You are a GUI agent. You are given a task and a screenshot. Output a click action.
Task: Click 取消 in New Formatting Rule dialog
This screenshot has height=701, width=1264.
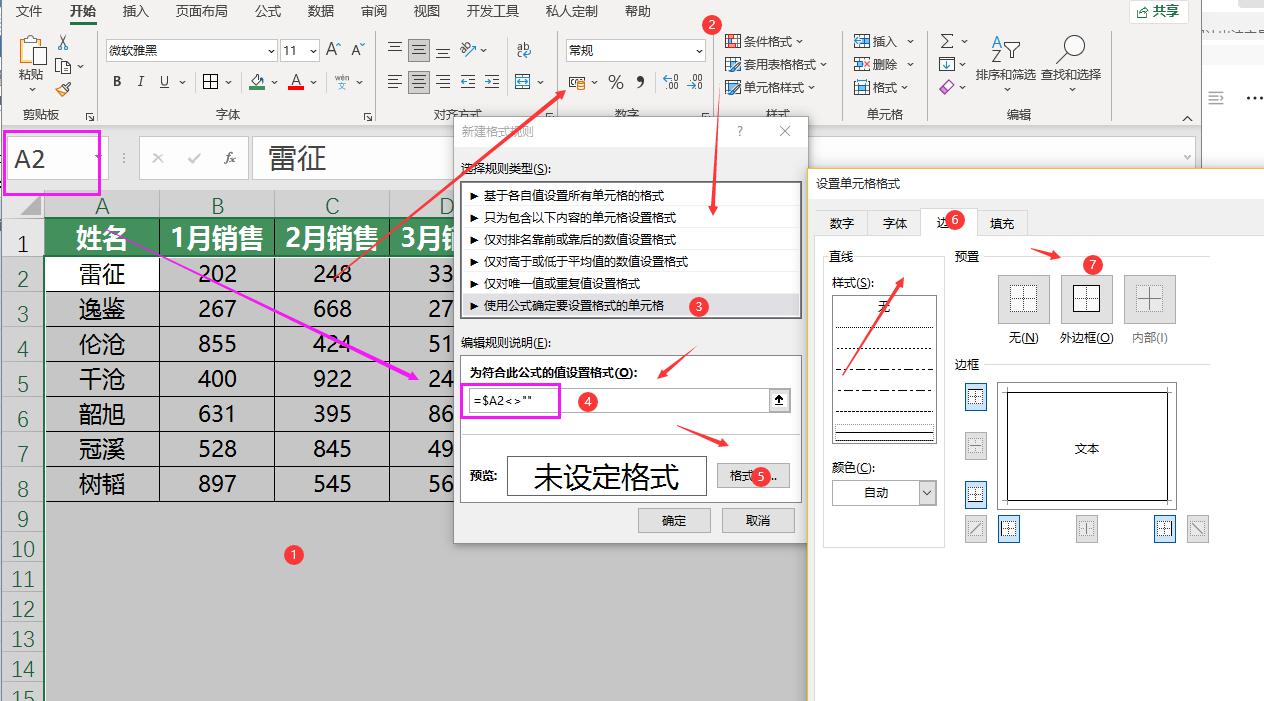click(x=758, y=520)
